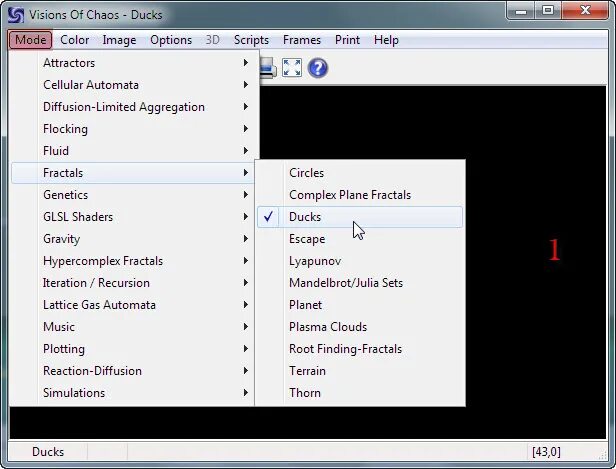Open the Print menu

pos(347,40)
